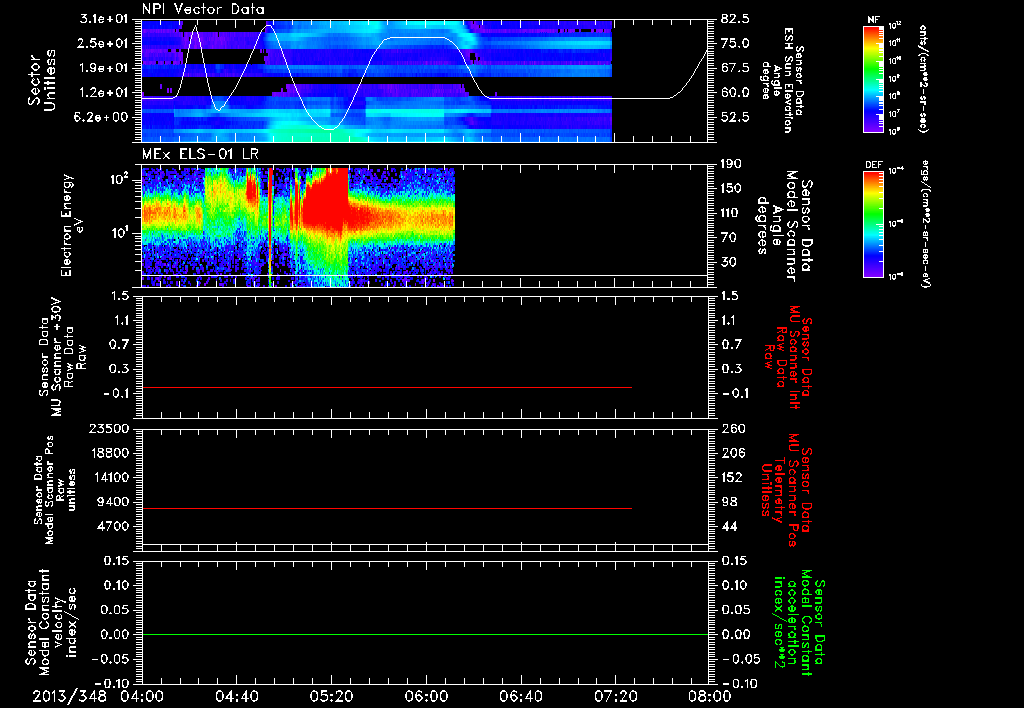Click the 'Electron Energy eV' axis label

[x=71, y=225]
